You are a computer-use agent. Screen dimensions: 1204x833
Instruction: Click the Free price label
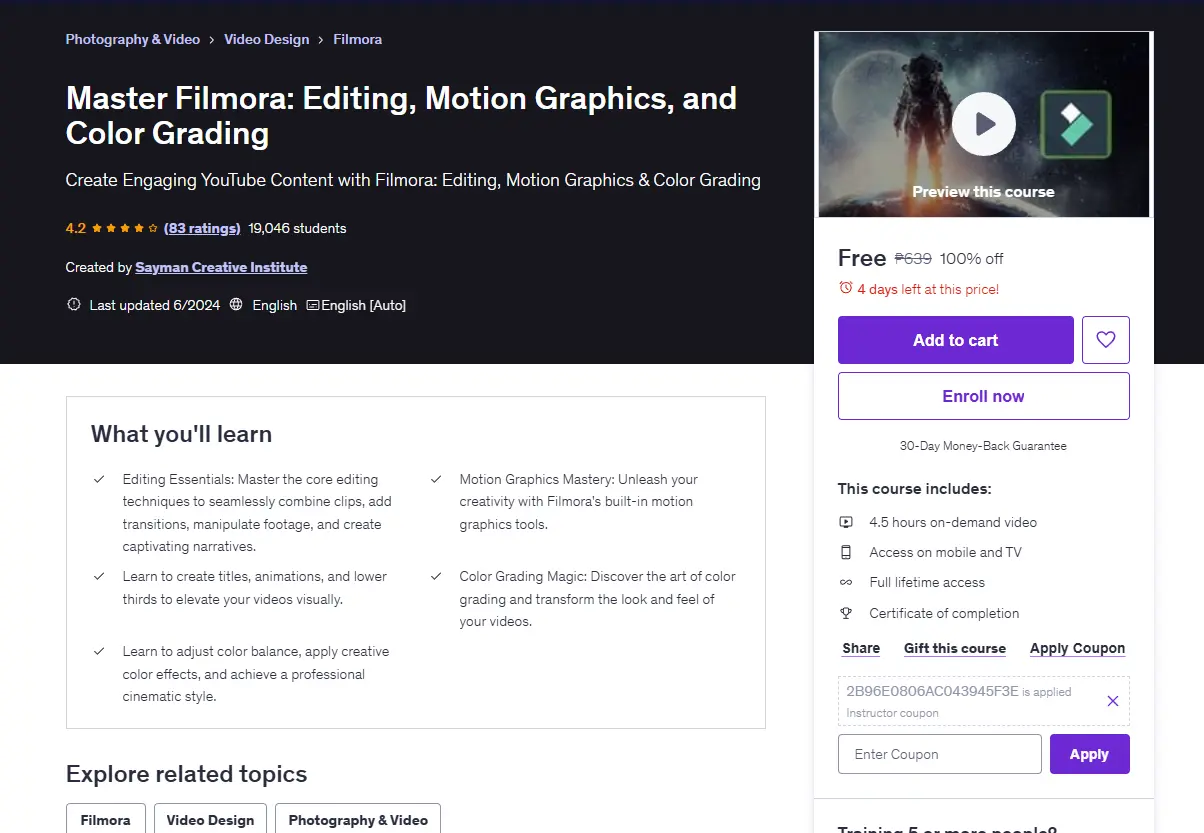point(862,258)
